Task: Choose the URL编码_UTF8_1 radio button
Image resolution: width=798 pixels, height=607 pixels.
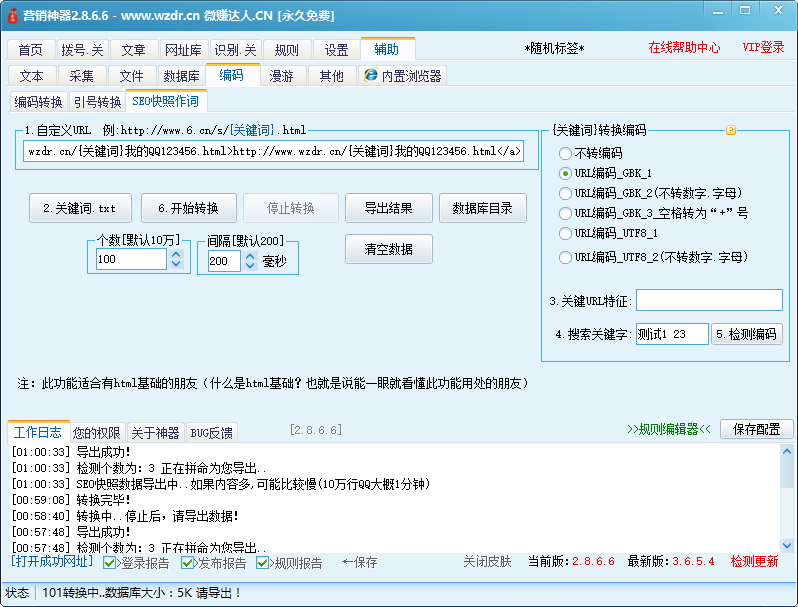Action: click(x=566, y=233)
